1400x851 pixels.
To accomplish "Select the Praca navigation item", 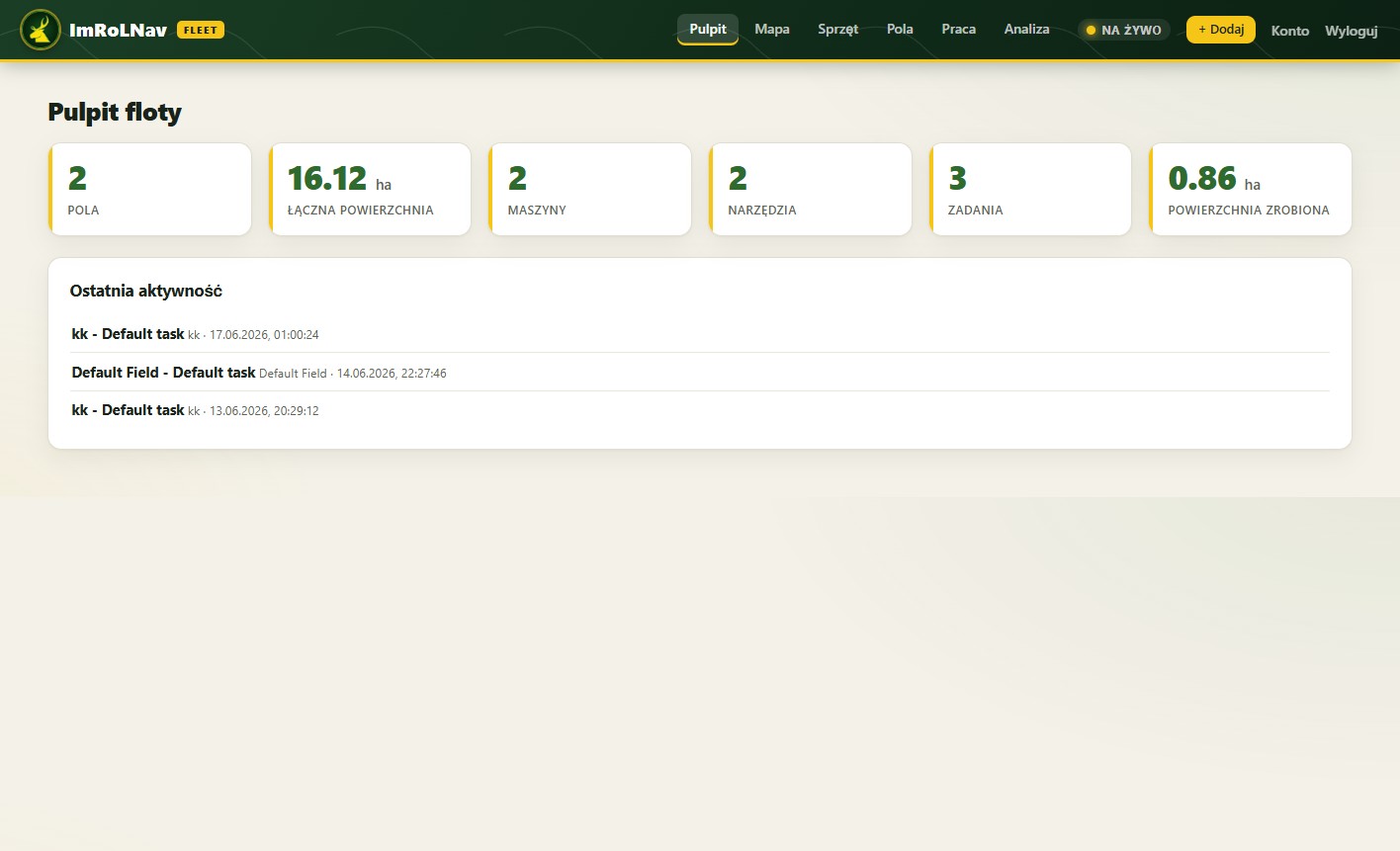I will click(959, 30).
